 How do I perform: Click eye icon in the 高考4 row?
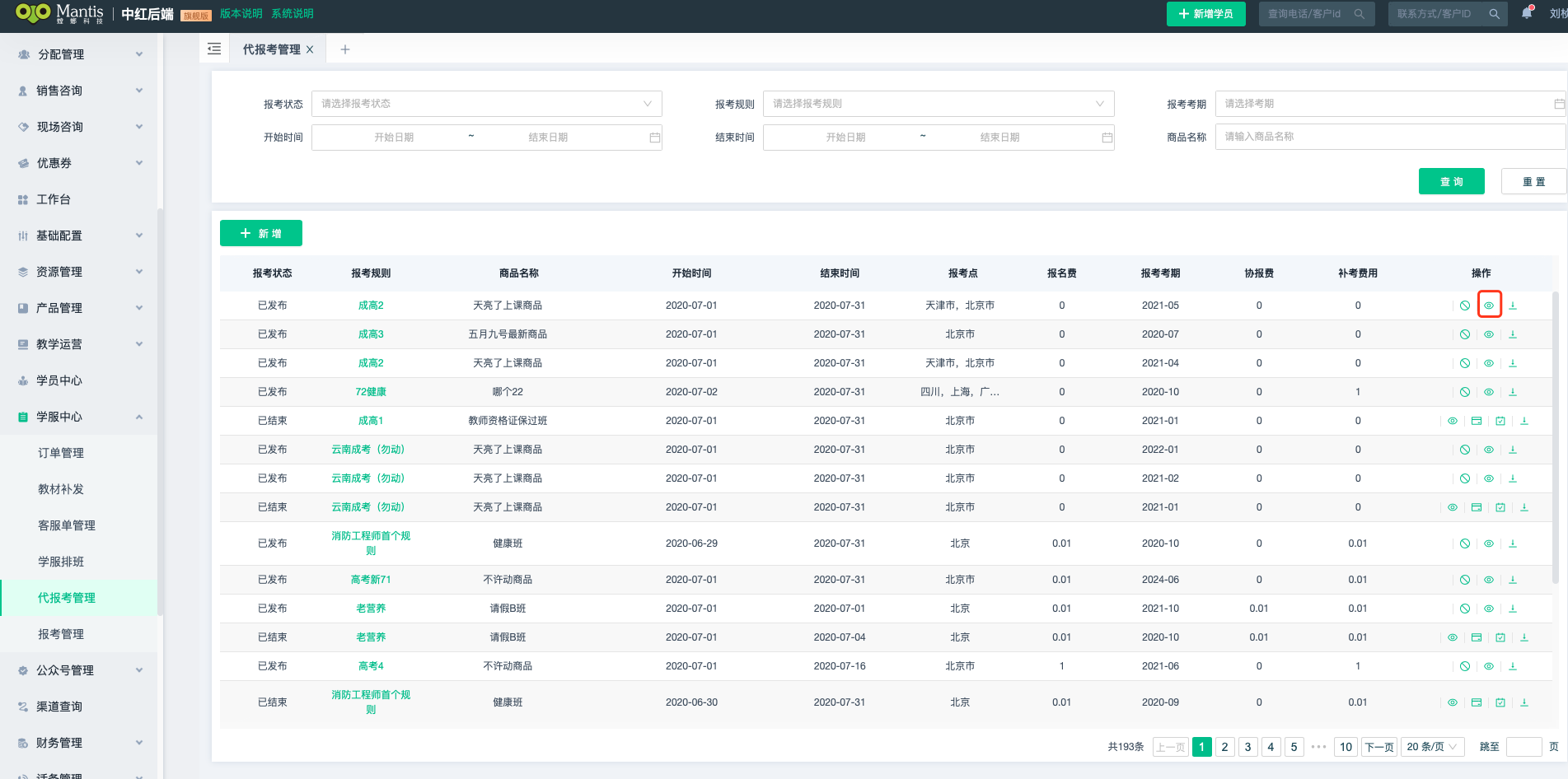tap(1489, 666)
